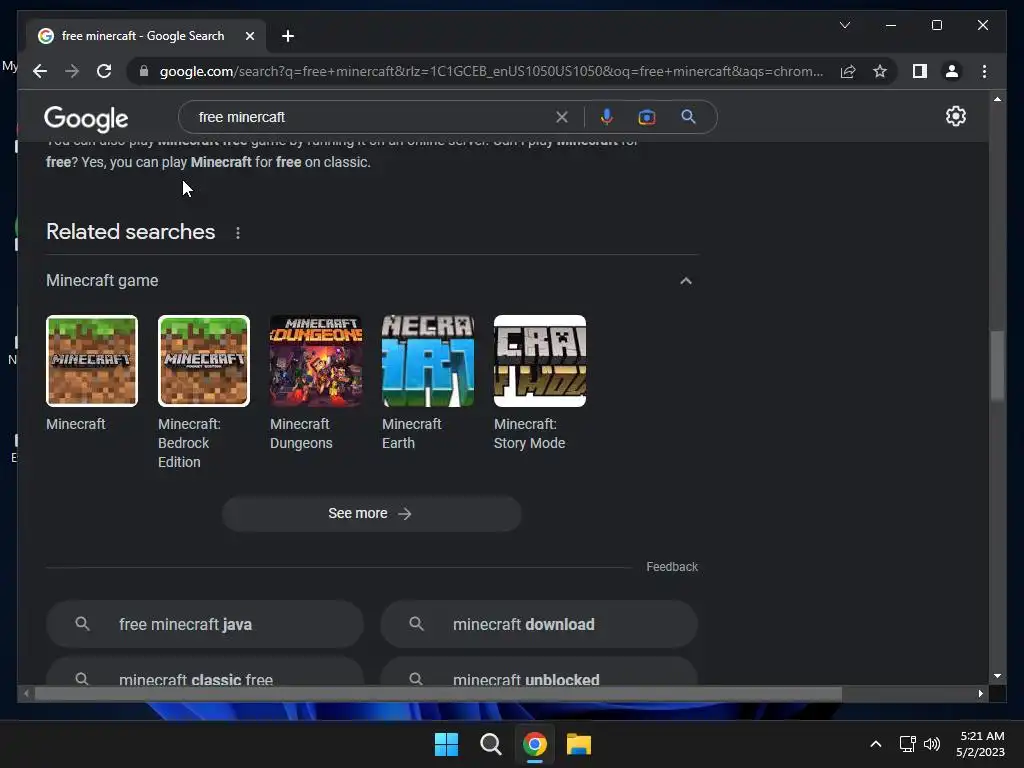
Task: View site information via the lock icon
Action: (144, 71)
